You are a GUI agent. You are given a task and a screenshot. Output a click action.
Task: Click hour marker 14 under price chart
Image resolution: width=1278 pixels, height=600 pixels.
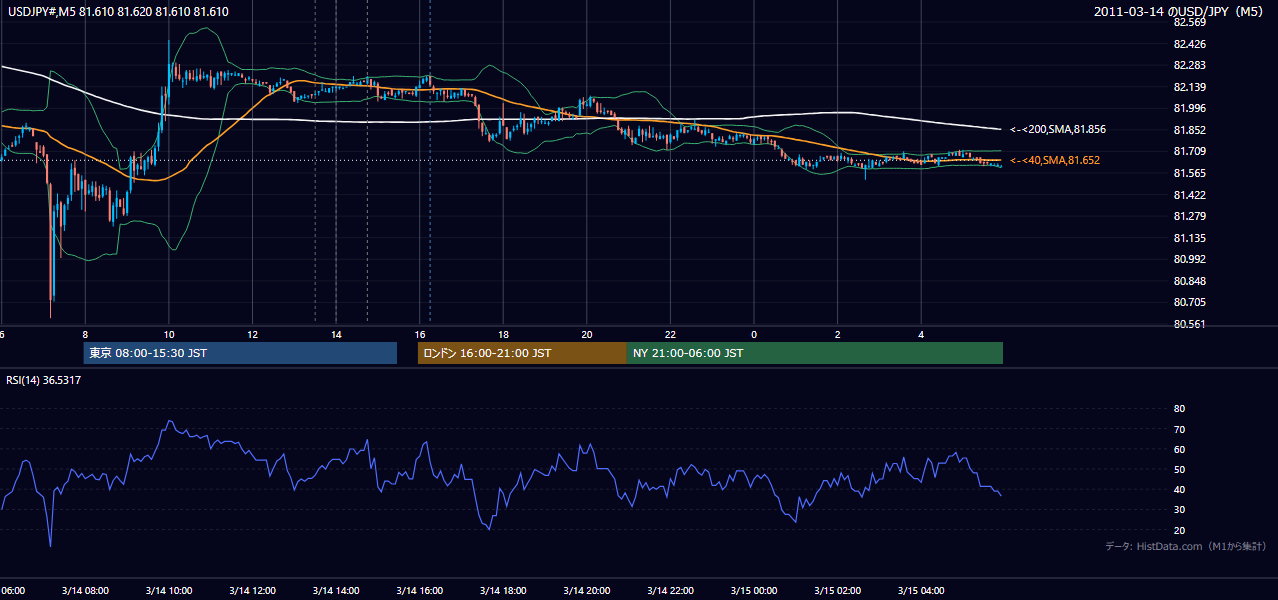click(336, 335)
